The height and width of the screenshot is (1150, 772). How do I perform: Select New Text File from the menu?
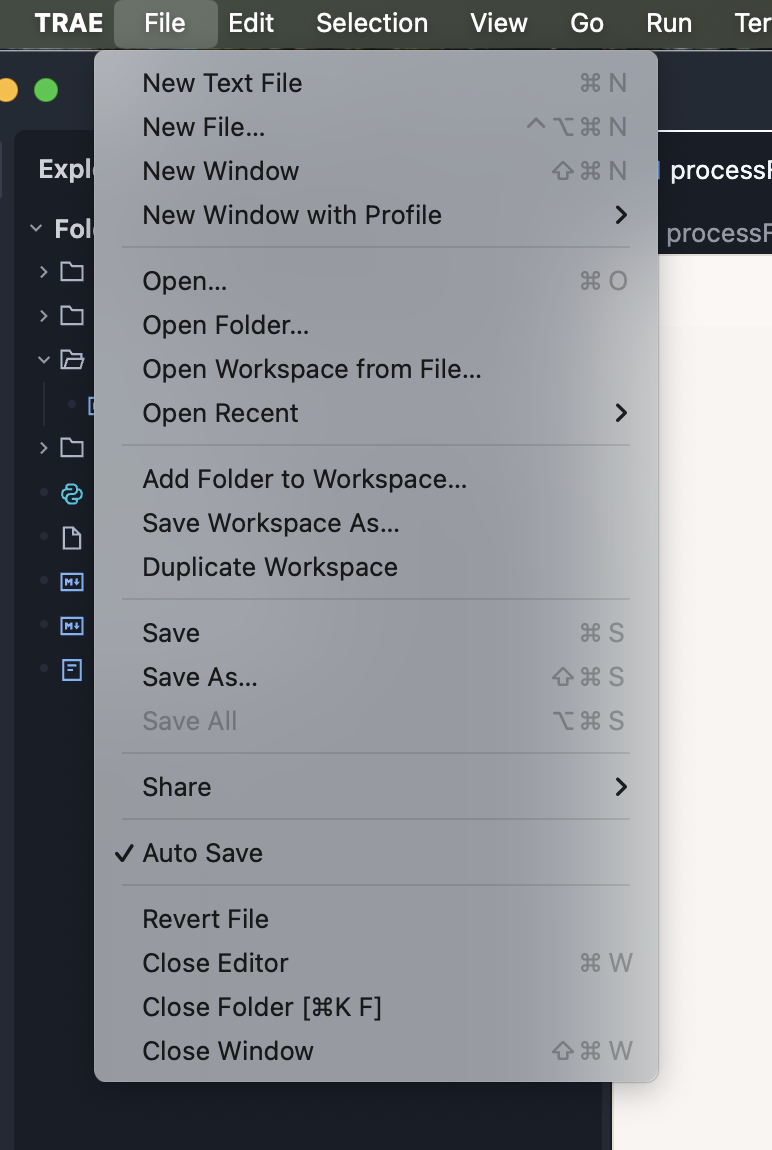pos(222,83)
